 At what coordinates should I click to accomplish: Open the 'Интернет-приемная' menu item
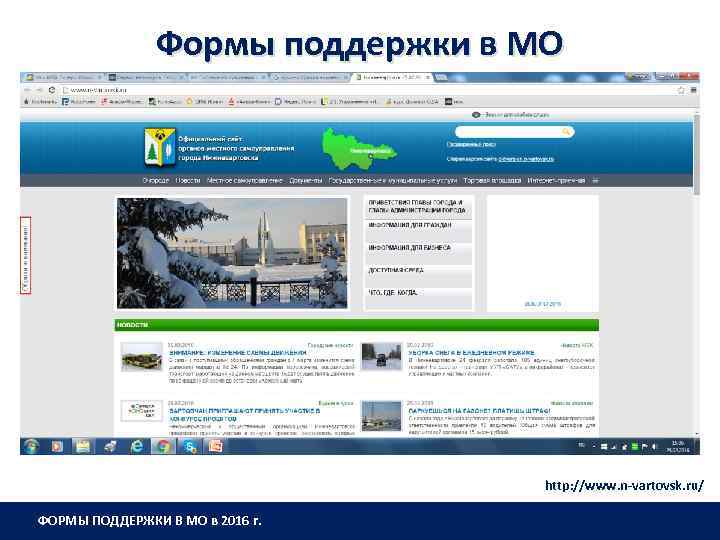coord(556,180)
